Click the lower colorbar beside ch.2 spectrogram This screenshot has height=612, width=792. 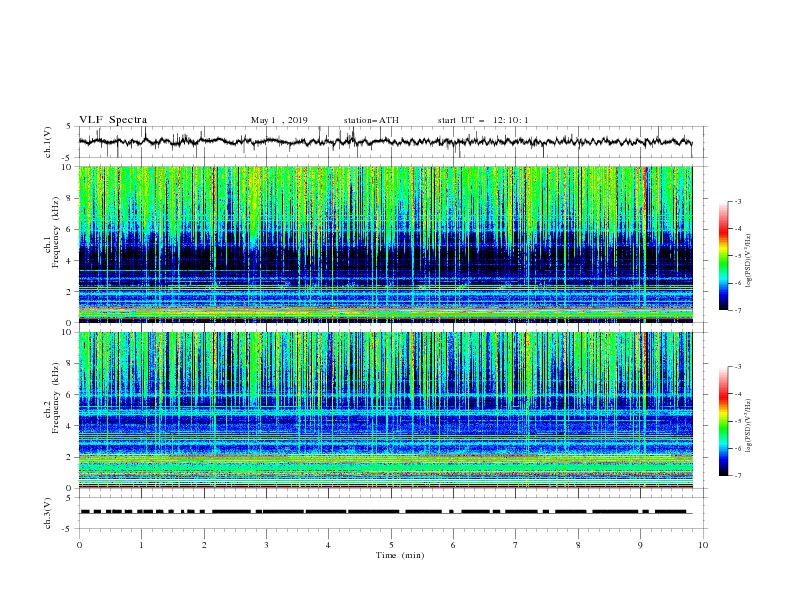[x=723, y=421]
